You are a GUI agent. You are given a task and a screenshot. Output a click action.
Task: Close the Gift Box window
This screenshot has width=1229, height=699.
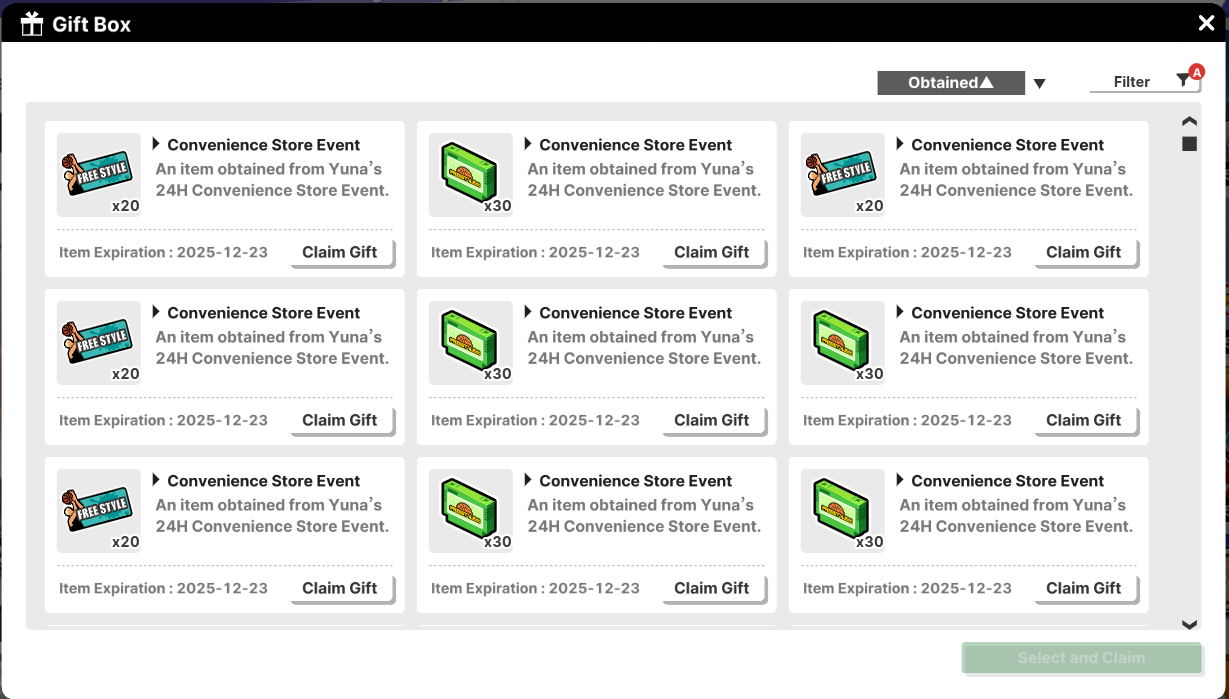tap(1206, 24)
